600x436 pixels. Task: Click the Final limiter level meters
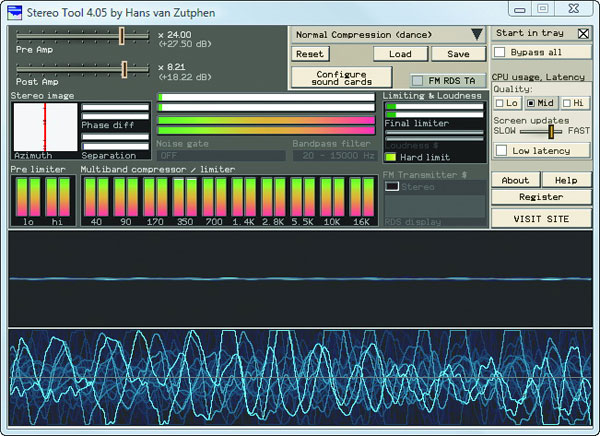tap(435, 111)
